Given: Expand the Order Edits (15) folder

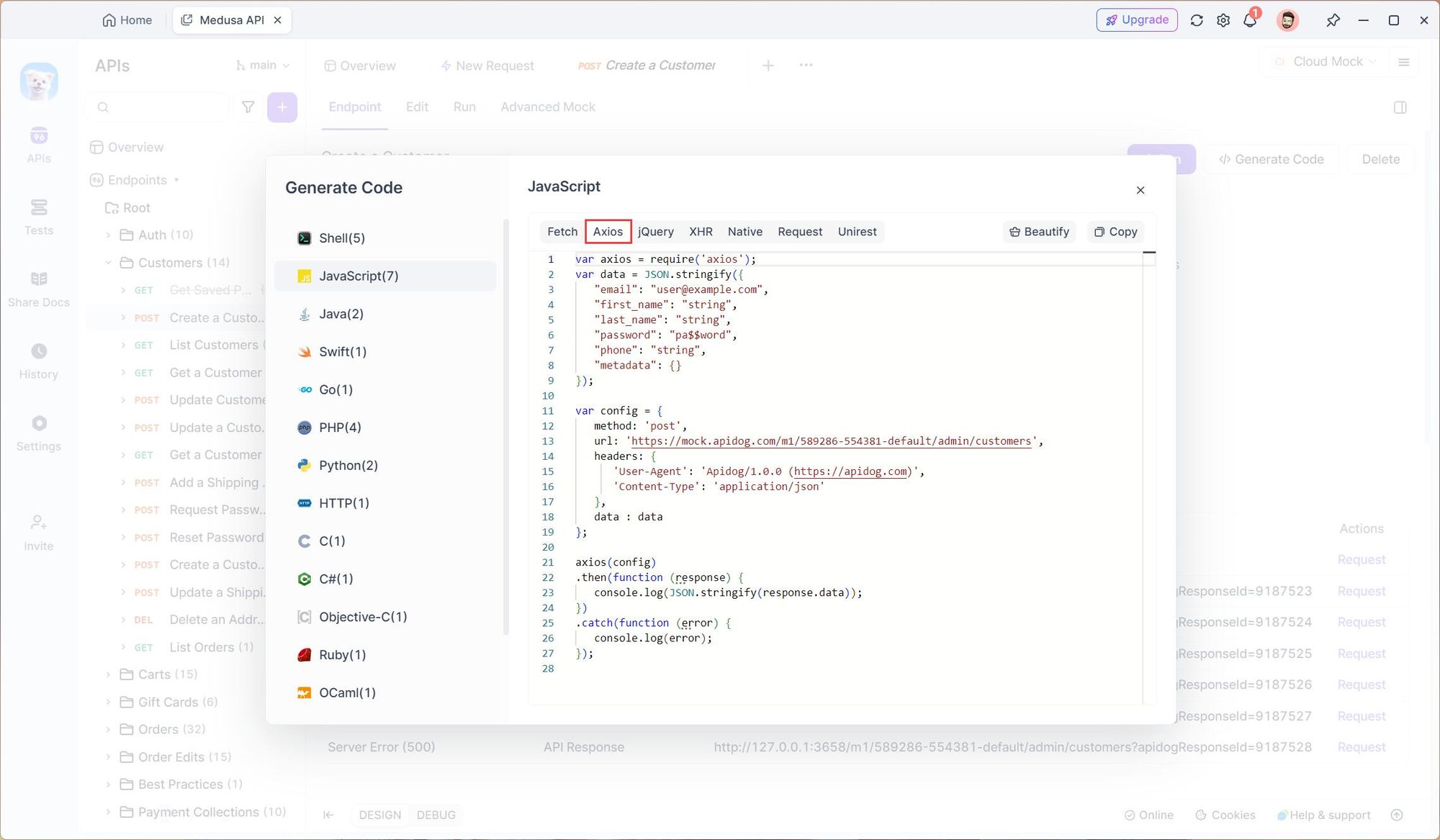Looking at the screenshot, I should 109,757.
